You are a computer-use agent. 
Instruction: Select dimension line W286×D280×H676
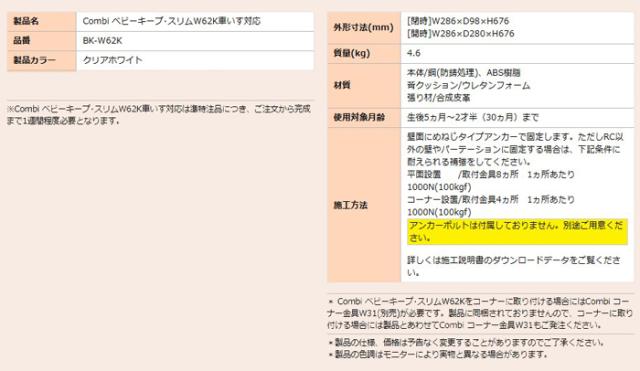point(460,33)
